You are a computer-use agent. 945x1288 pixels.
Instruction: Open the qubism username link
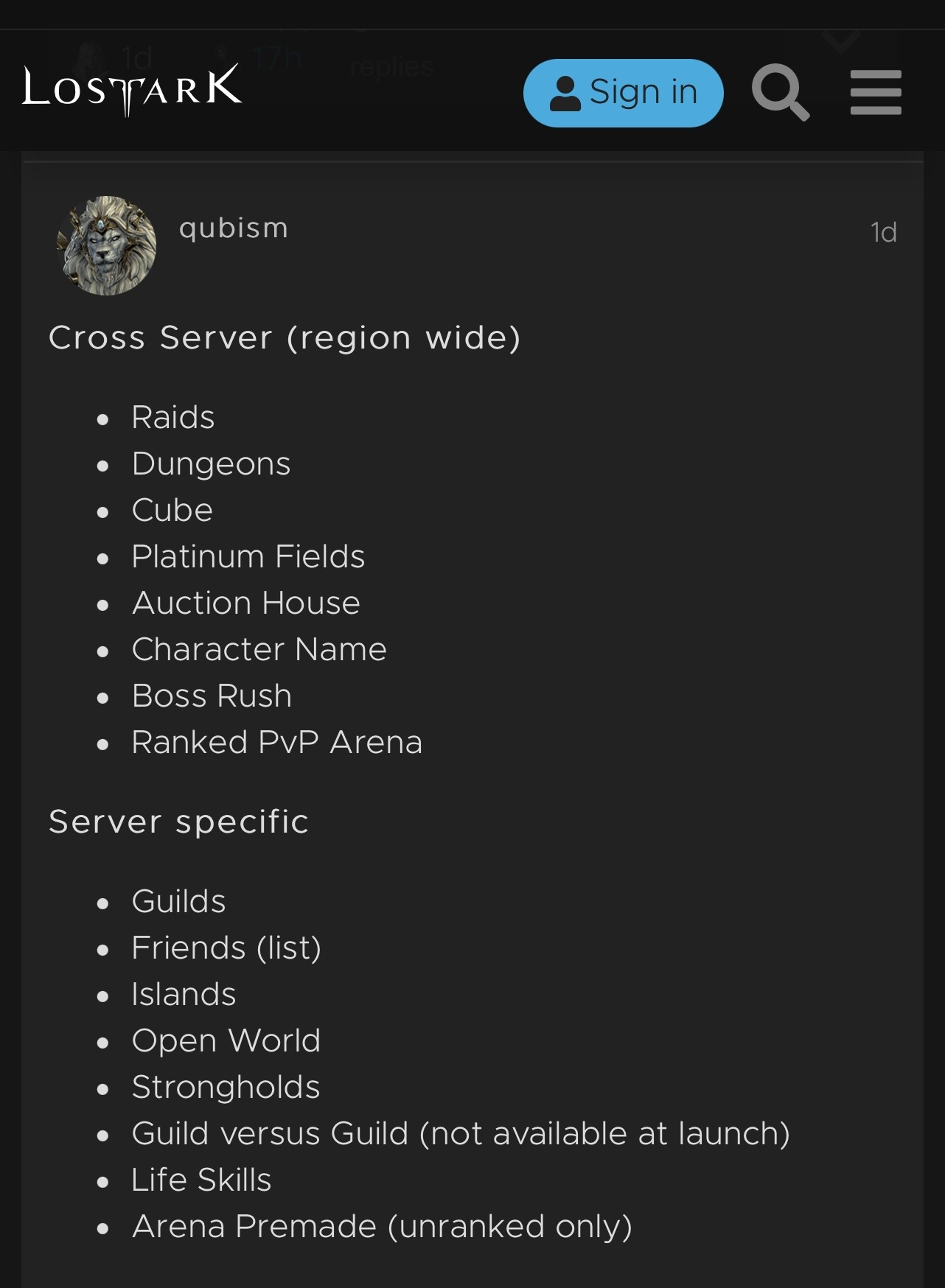click(234, 228)
